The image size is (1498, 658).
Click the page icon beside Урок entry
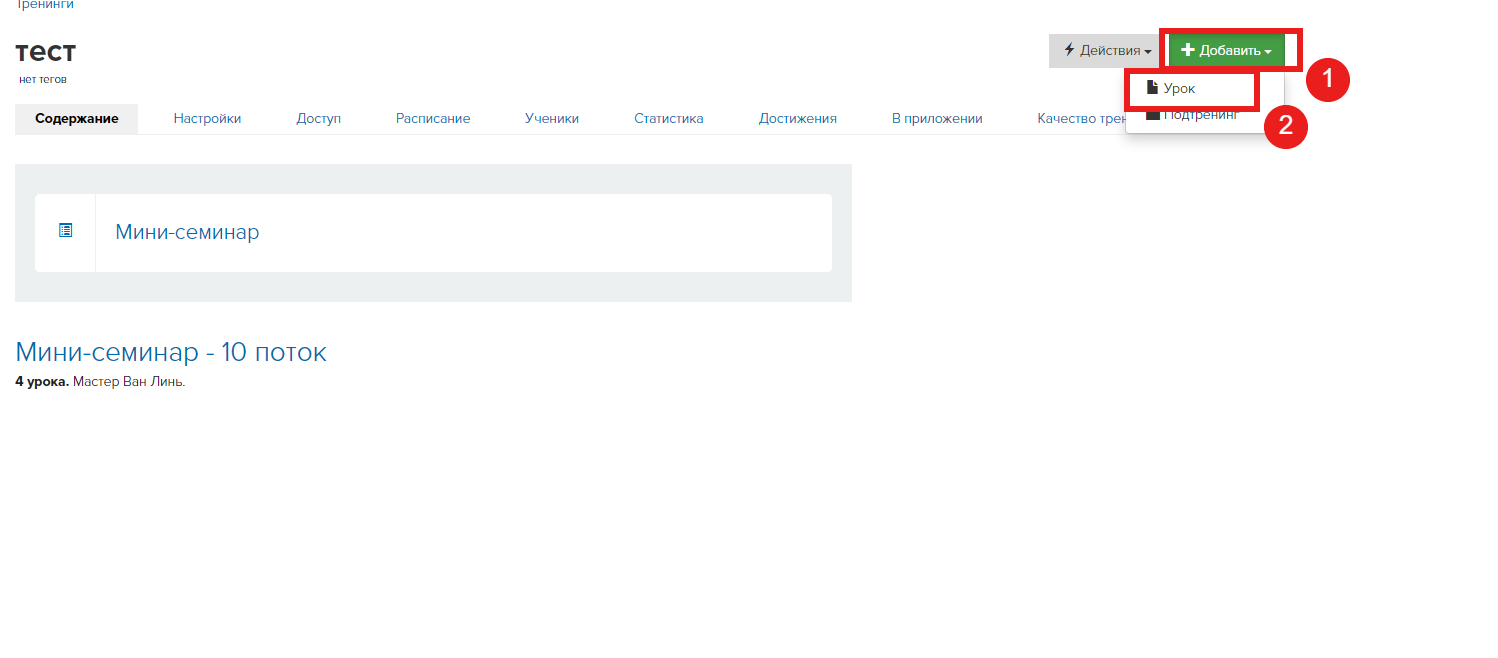pos(1153,87)
